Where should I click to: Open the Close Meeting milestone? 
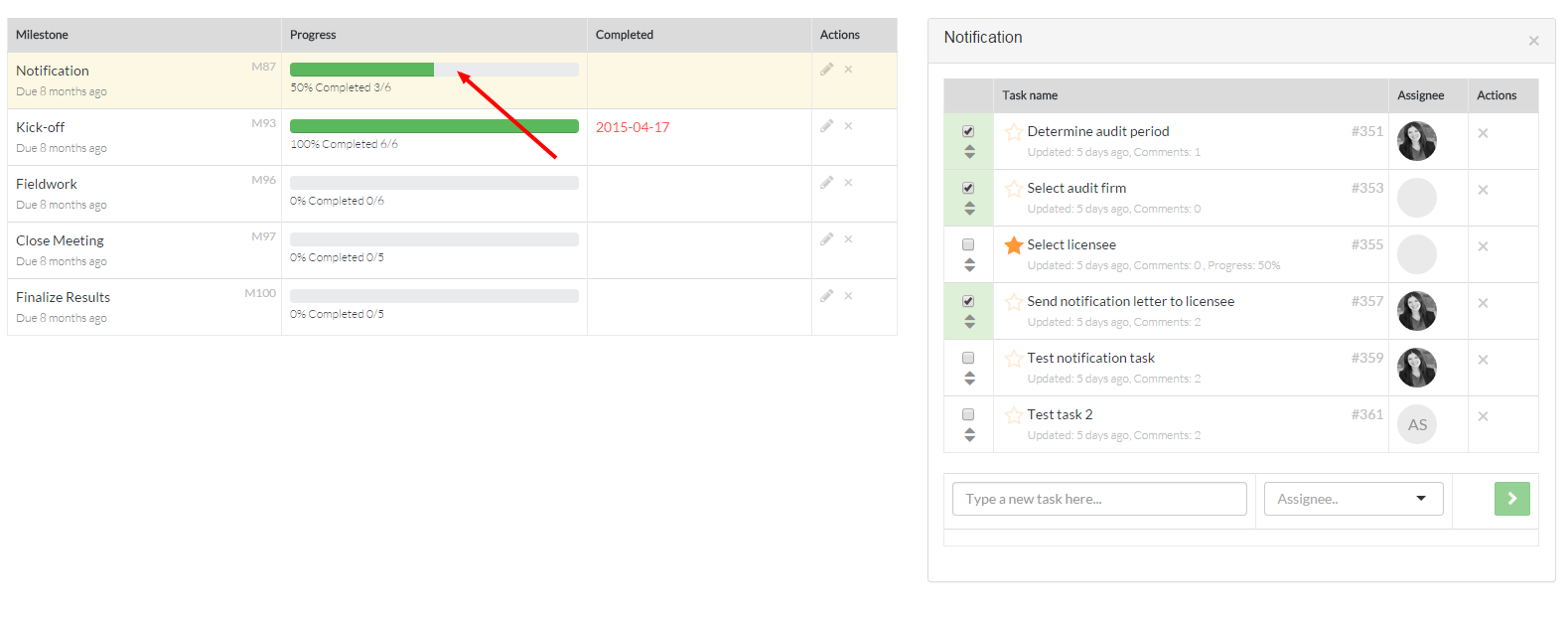click(x=60, y=240)
